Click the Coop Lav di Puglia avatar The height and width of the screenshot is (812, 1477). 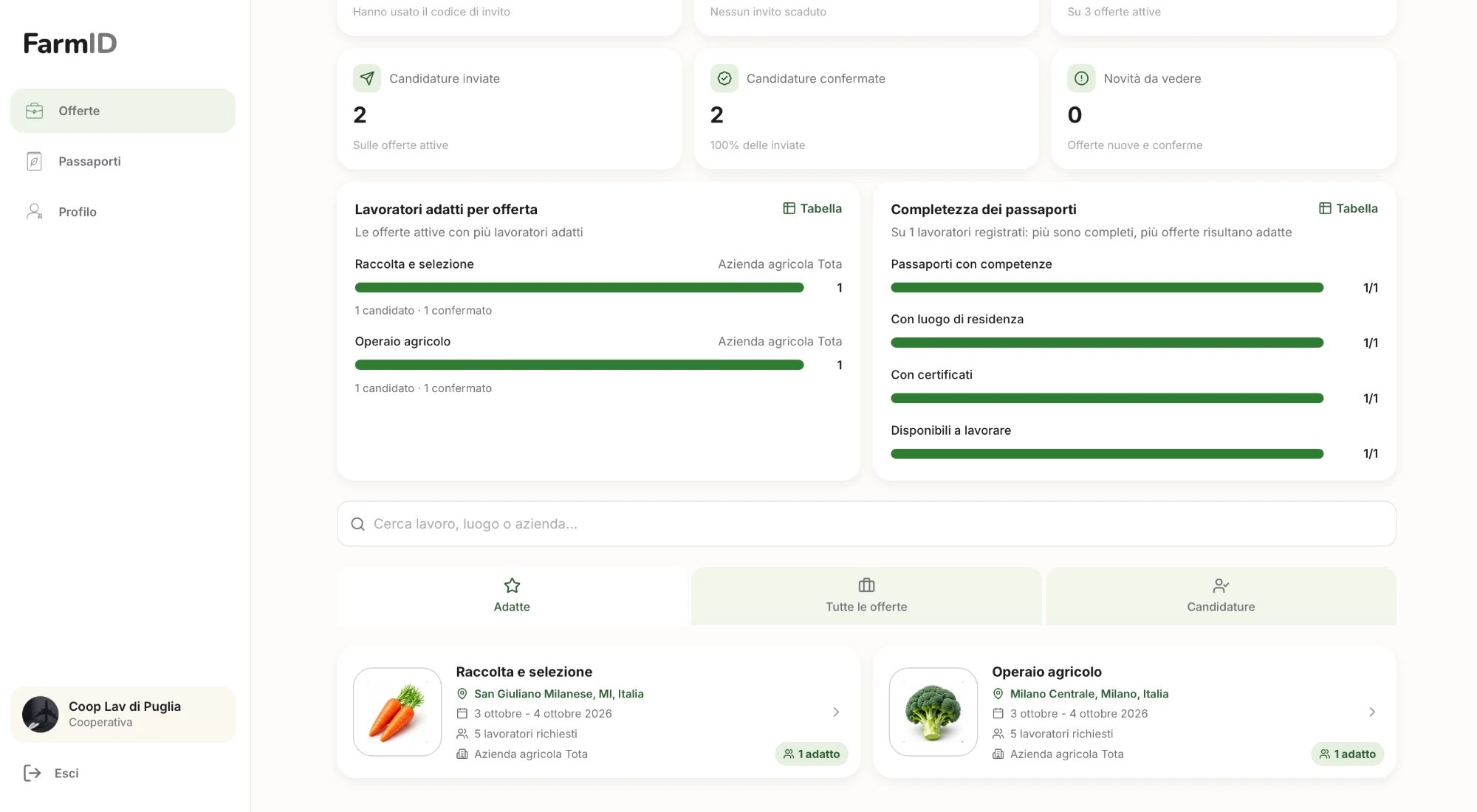click(41, 715)
